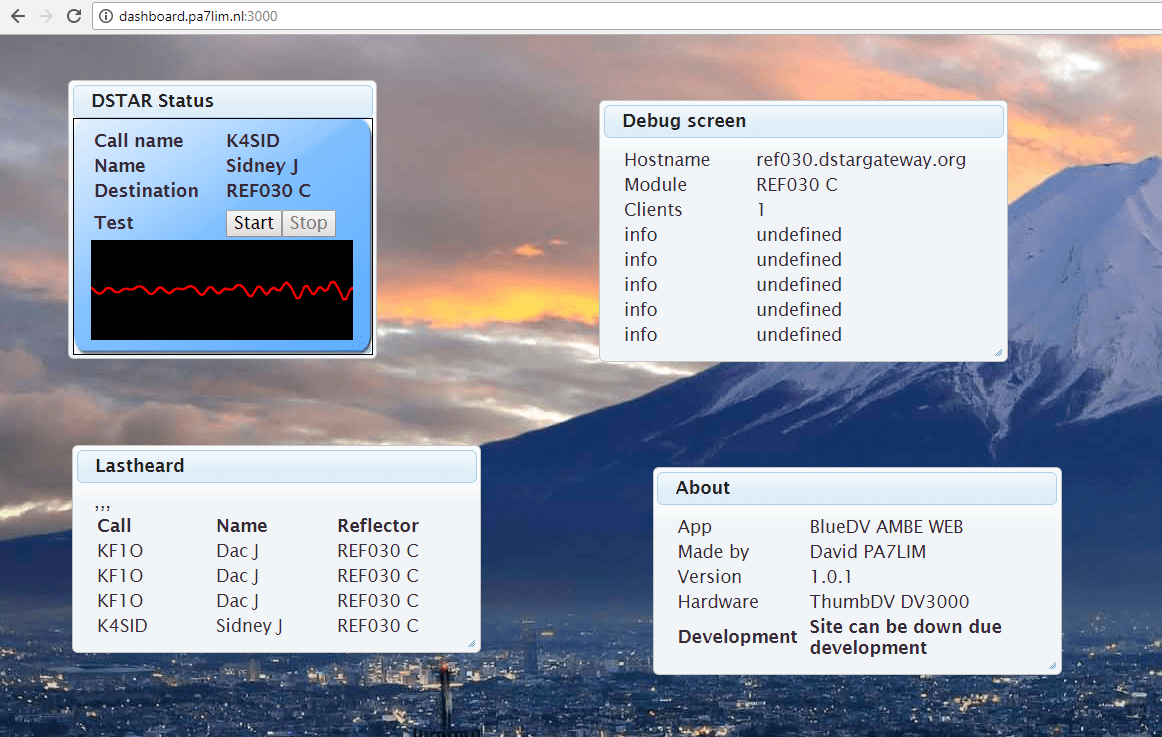
Task: Click the ThumbDV DV3000 hardware value
Action: point(889,602)
